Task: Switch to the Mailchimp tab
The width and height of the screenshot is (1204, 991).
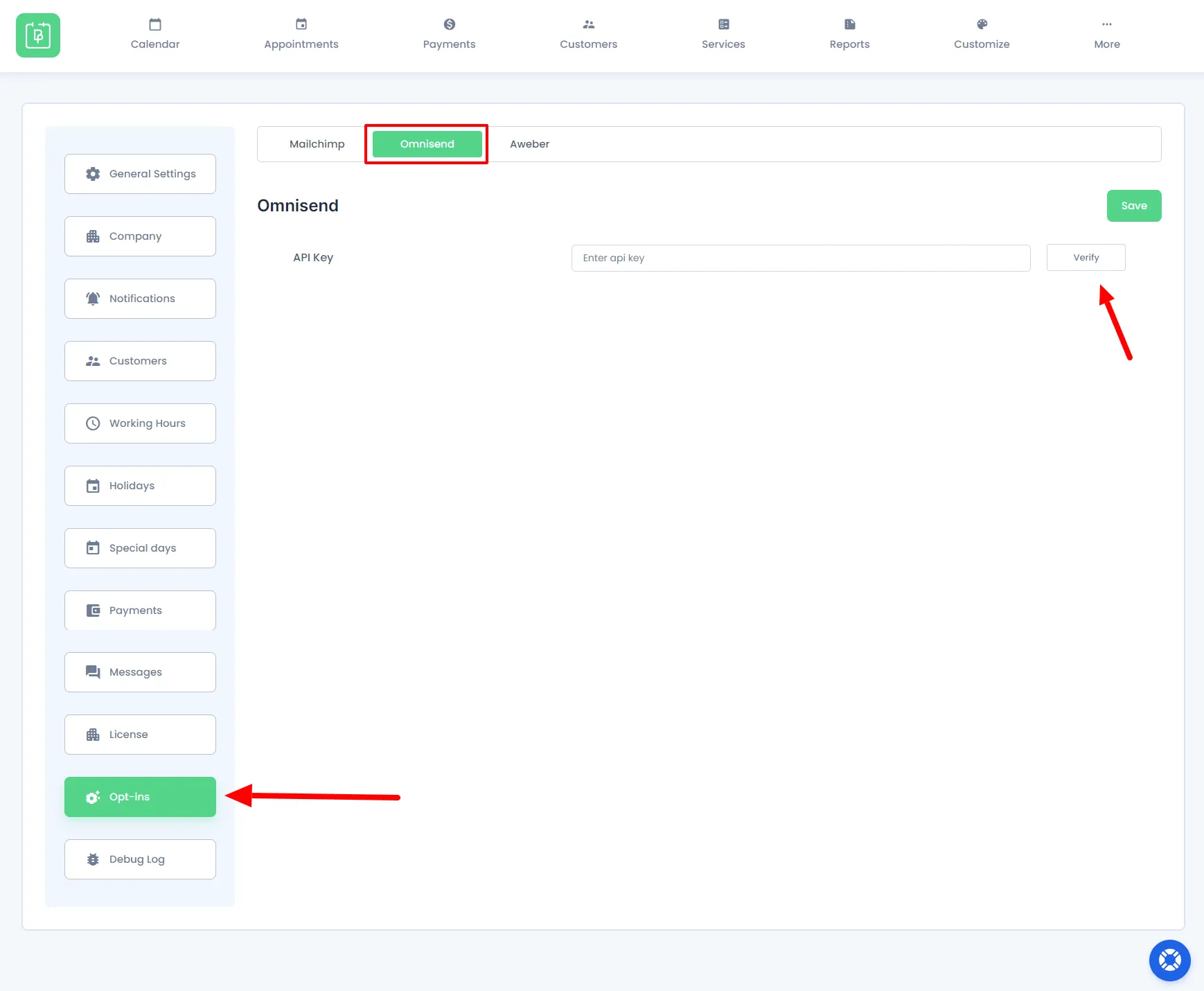Action: [x=317, y=144]
